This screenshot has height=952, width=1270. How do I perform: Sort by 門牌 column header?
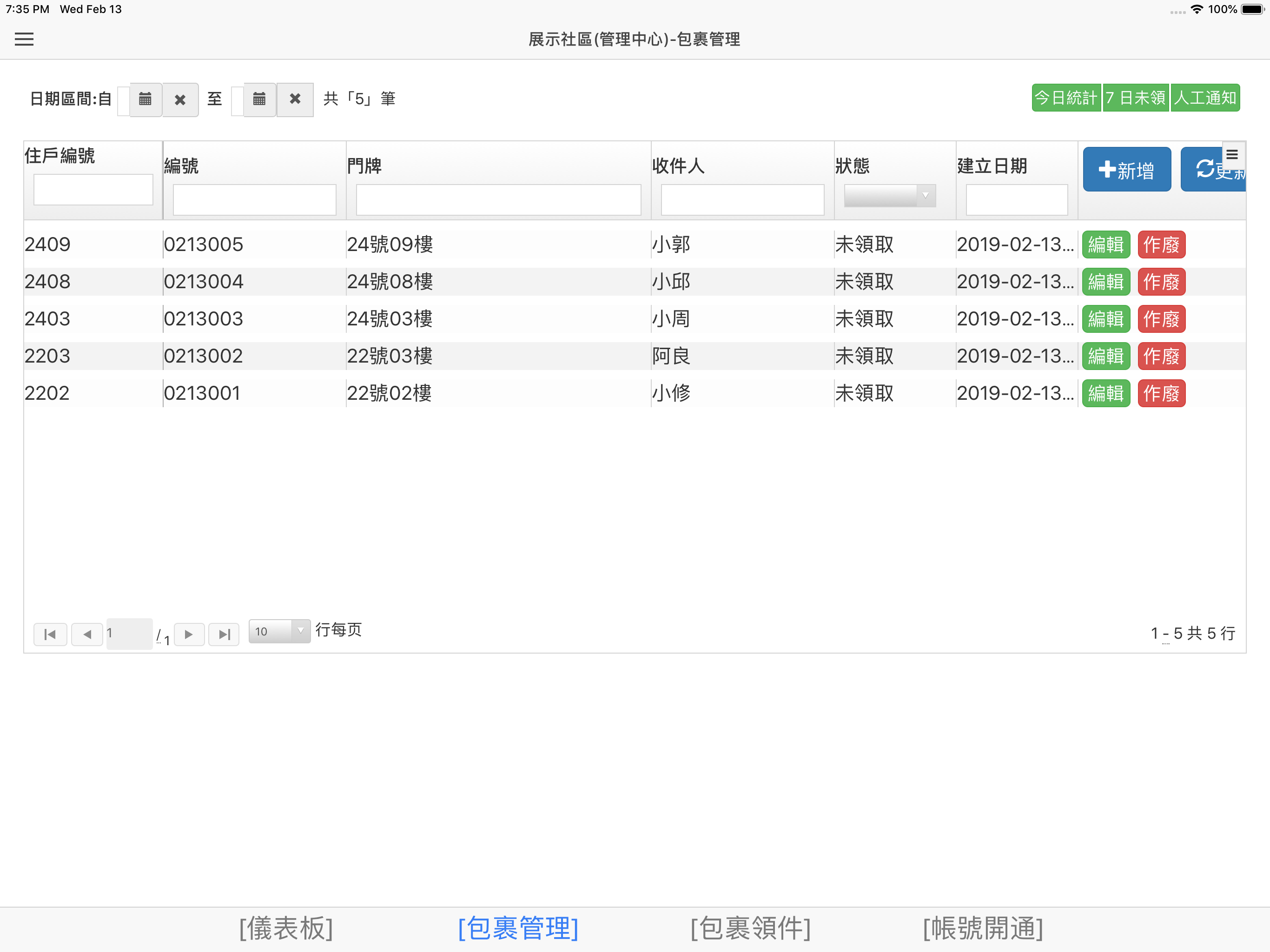click(x=364, y=166)
